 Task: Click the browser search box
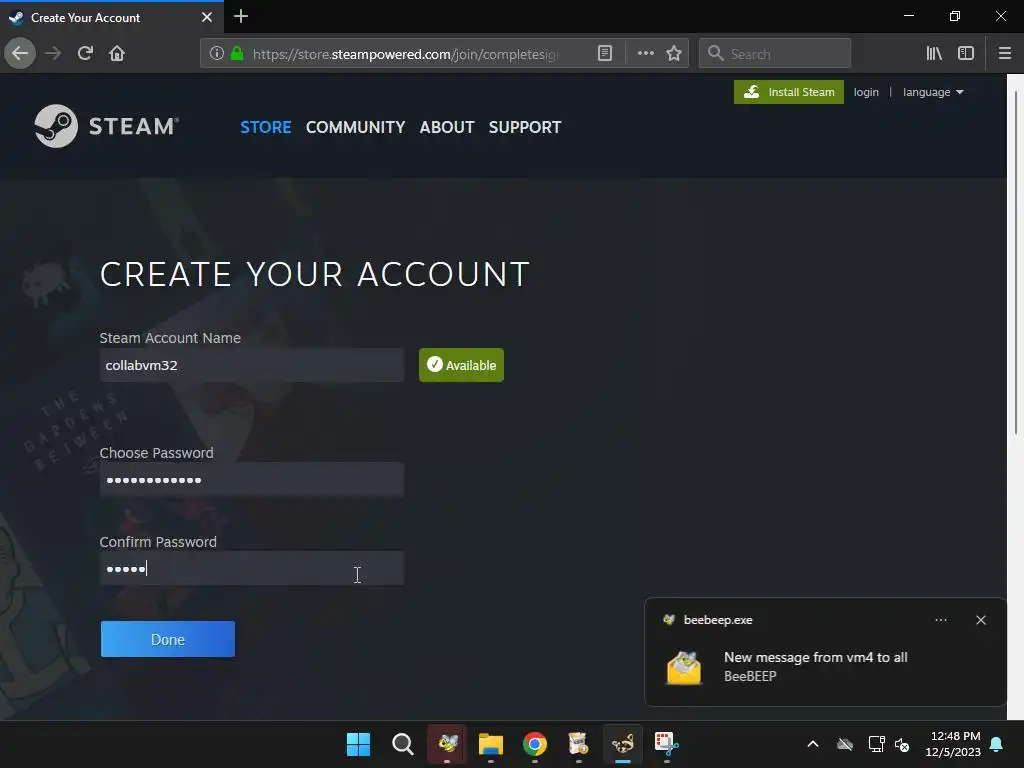pos(775,54)
